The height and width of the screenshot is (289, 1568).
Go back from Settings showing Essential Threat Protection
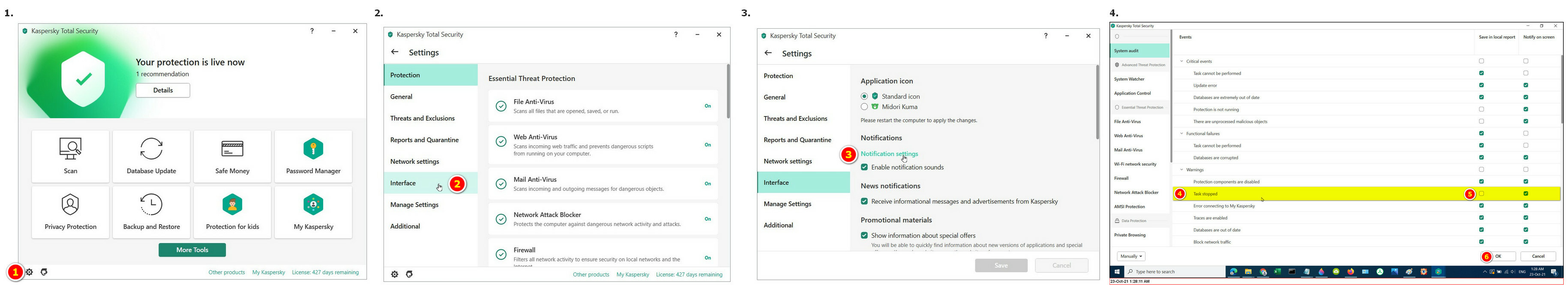394,52
